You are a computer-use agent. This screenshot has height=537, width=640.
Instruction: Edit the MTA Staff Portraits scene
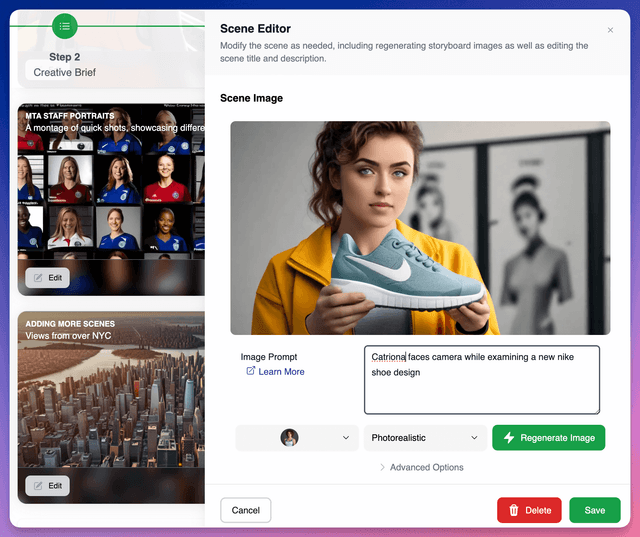[x=47, y=278]
